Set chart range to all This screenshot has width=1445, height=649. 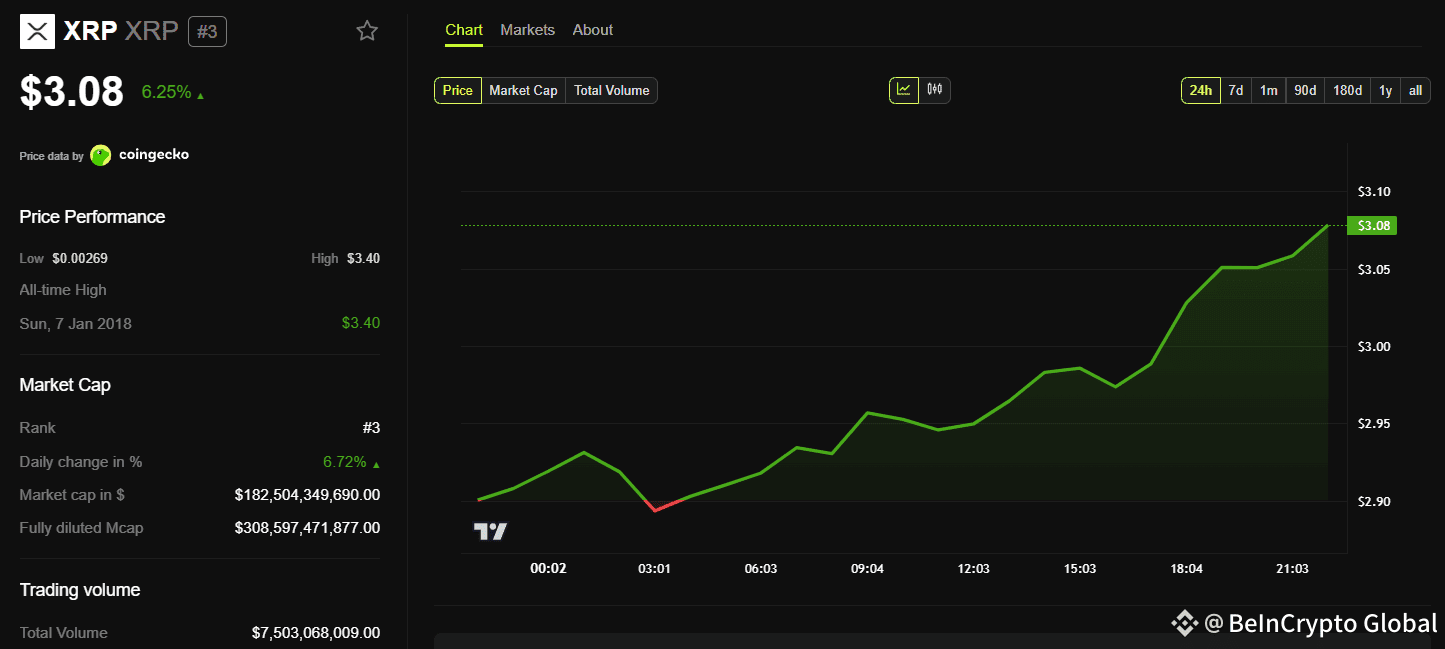coord(1415,90)
